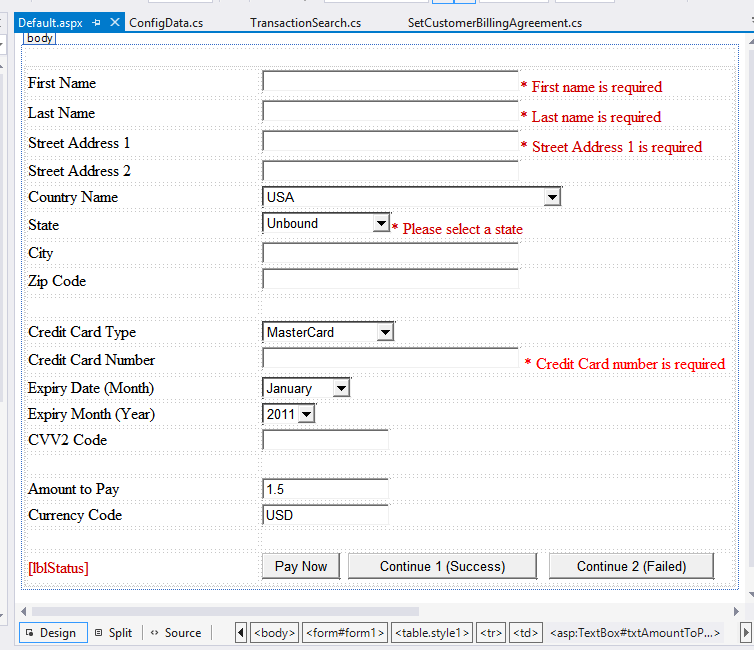Click the First Name text field
This screenshot has width=754, height=650.
point(390,82)
